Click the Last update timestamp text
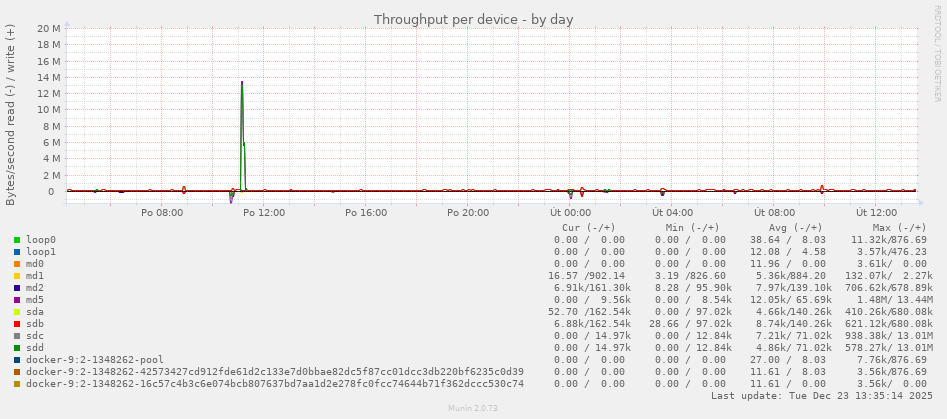947x419 pixels. (x=821, y=396)
